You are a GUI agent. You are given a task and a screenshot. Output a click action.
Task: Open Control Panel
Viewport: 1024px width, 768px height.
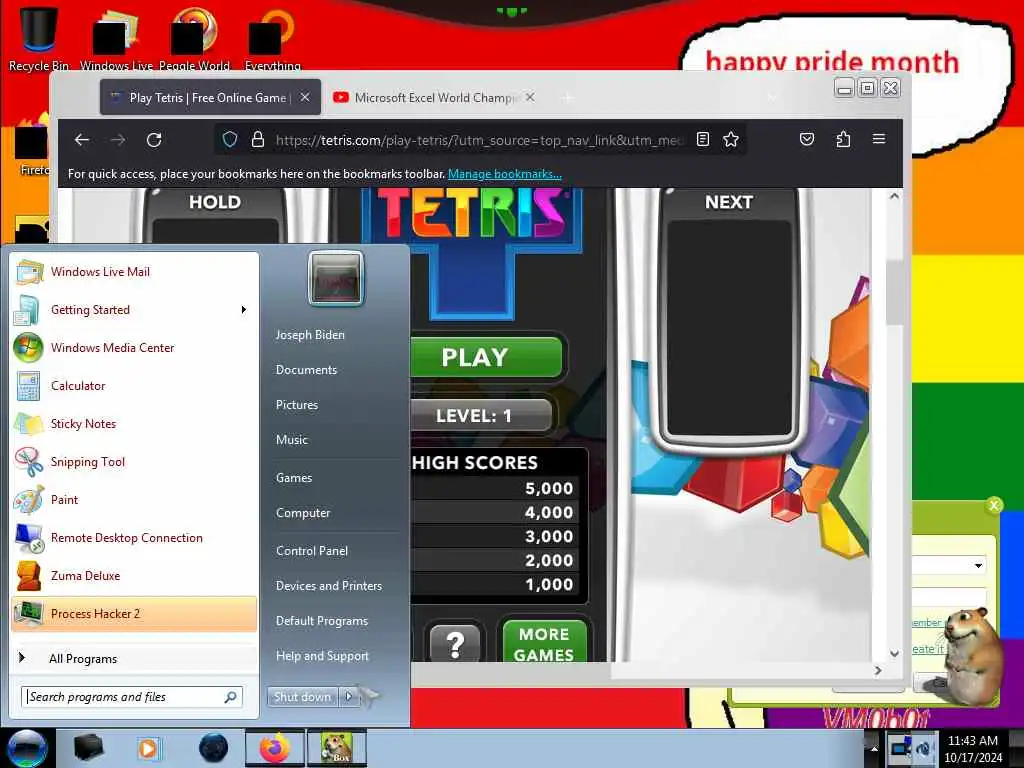(312, 551)
